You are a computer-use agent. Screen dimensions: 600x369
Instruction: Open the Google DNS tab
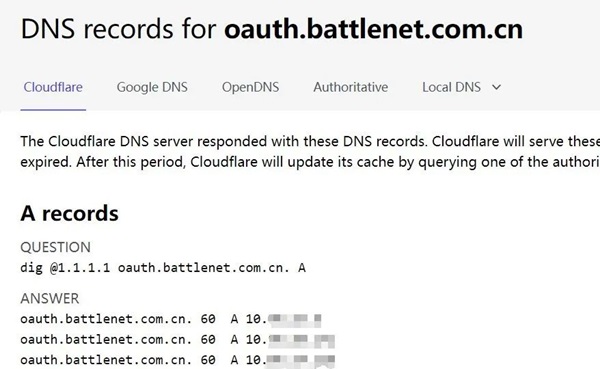point(152,87)
